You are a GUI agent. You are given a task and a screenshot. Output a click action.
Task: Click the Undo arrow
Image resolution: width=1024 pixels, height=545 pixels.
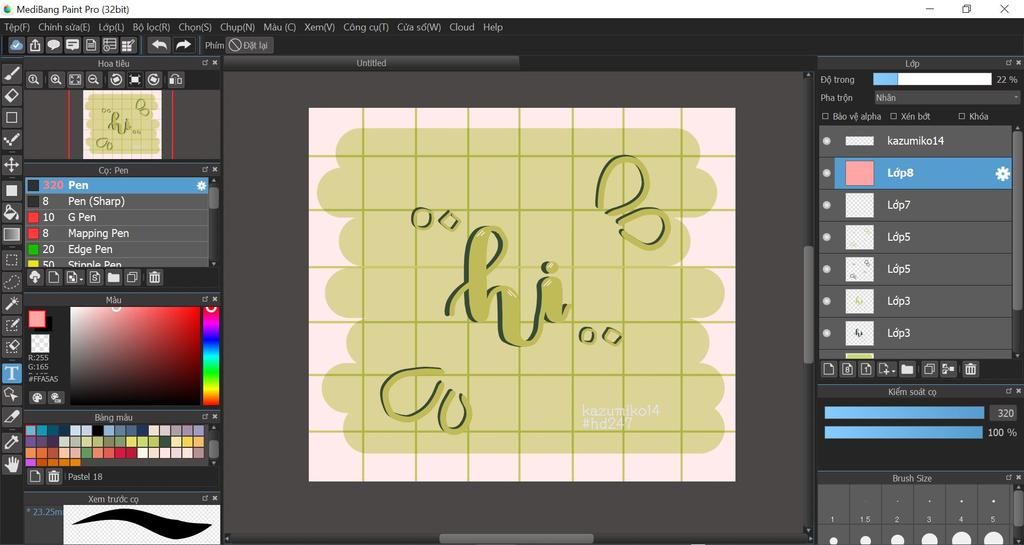click(159, 45)
